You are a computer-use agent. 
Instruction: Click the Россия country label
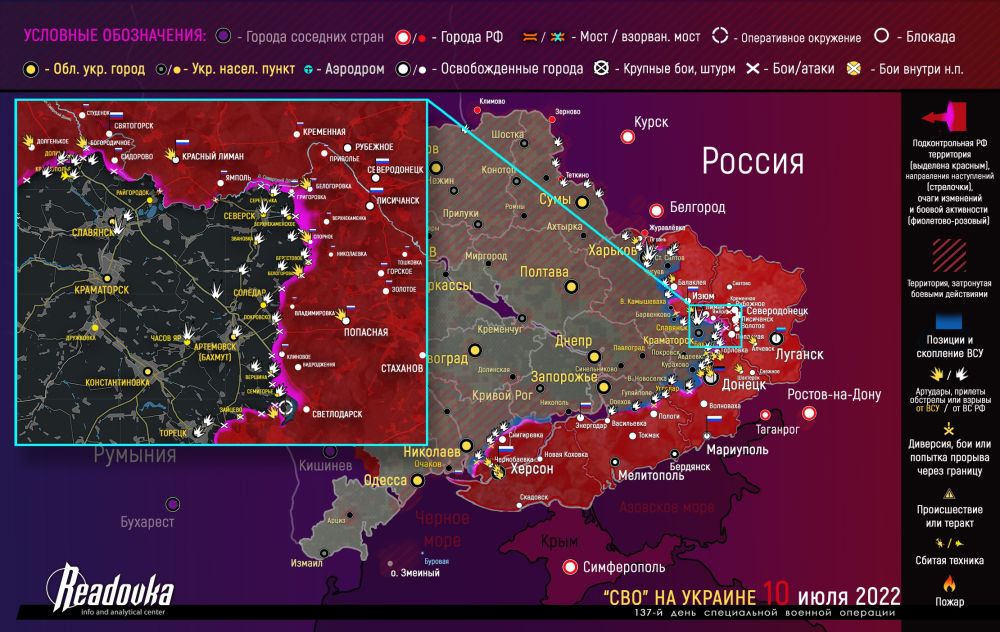[752, 160]
